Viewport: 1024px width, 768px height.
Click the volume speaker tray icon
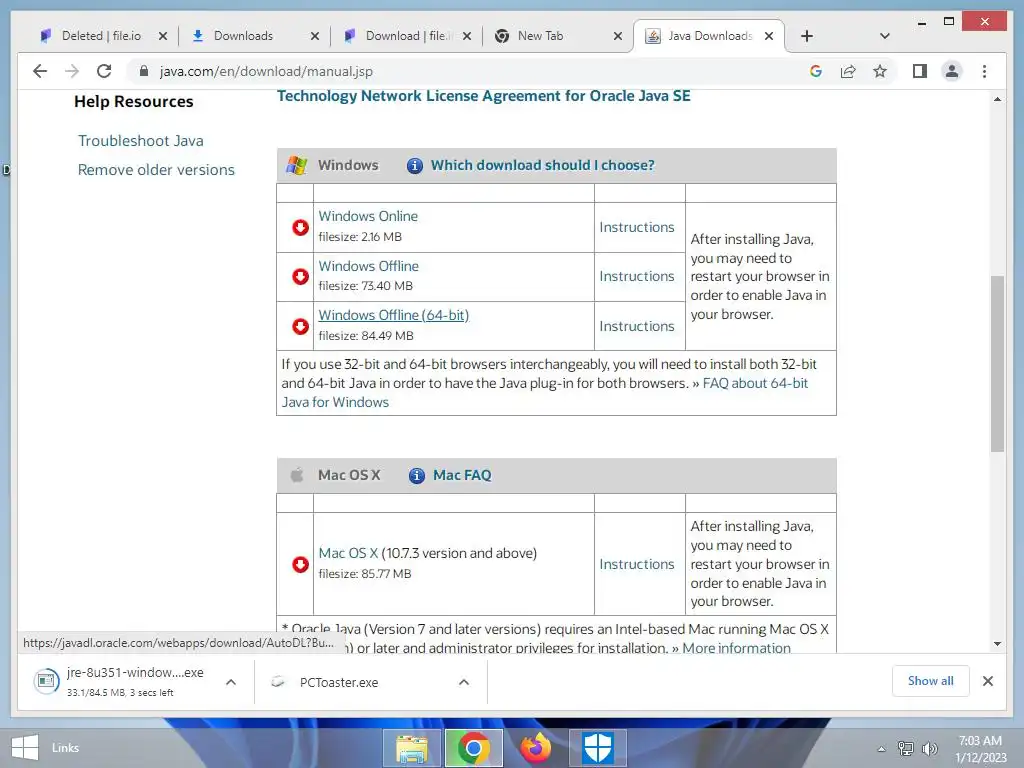click(x=929, y=748)
